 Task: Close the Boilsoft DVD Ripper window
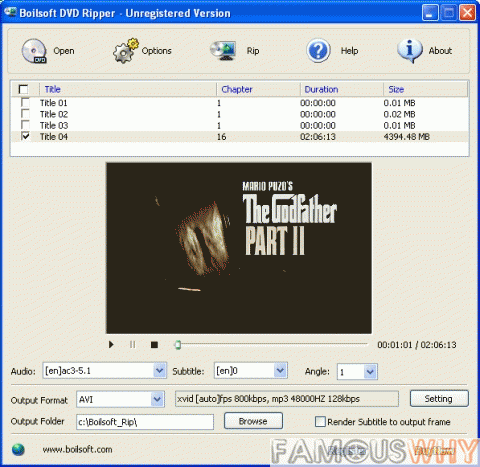pos(467,13)
